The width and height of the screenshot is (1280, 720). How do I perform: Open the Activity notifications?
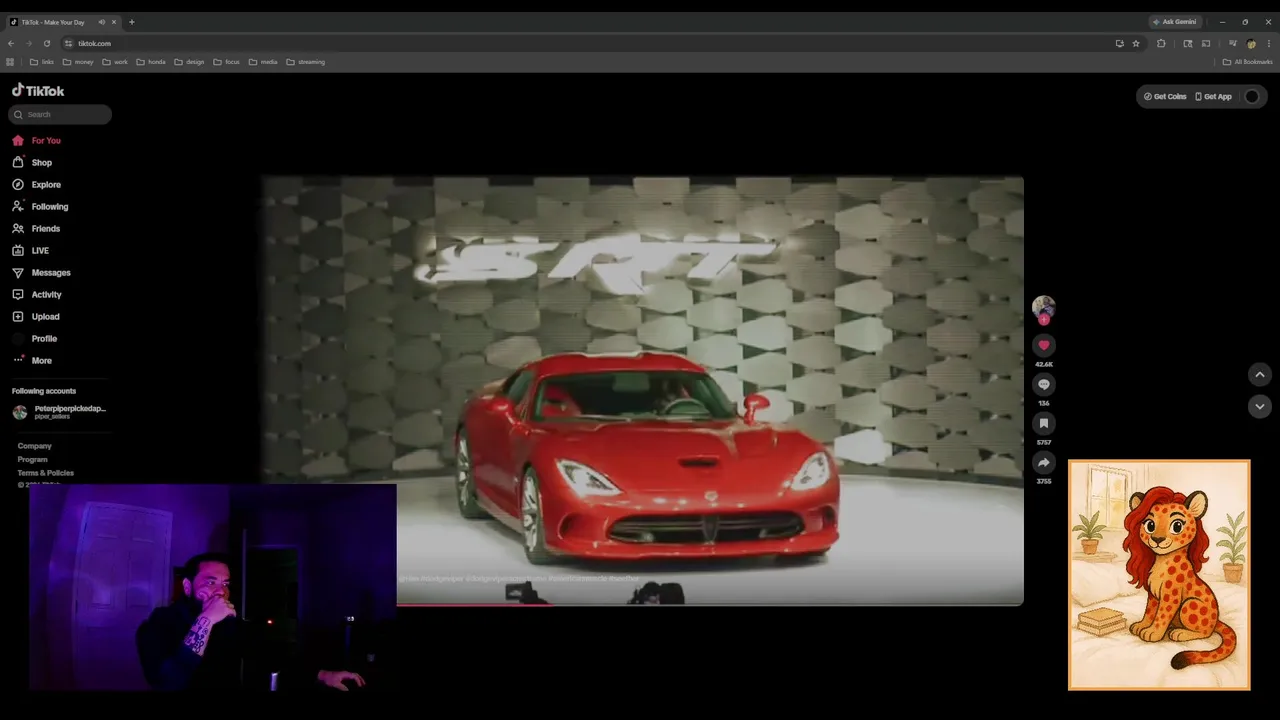pos(37,295)
